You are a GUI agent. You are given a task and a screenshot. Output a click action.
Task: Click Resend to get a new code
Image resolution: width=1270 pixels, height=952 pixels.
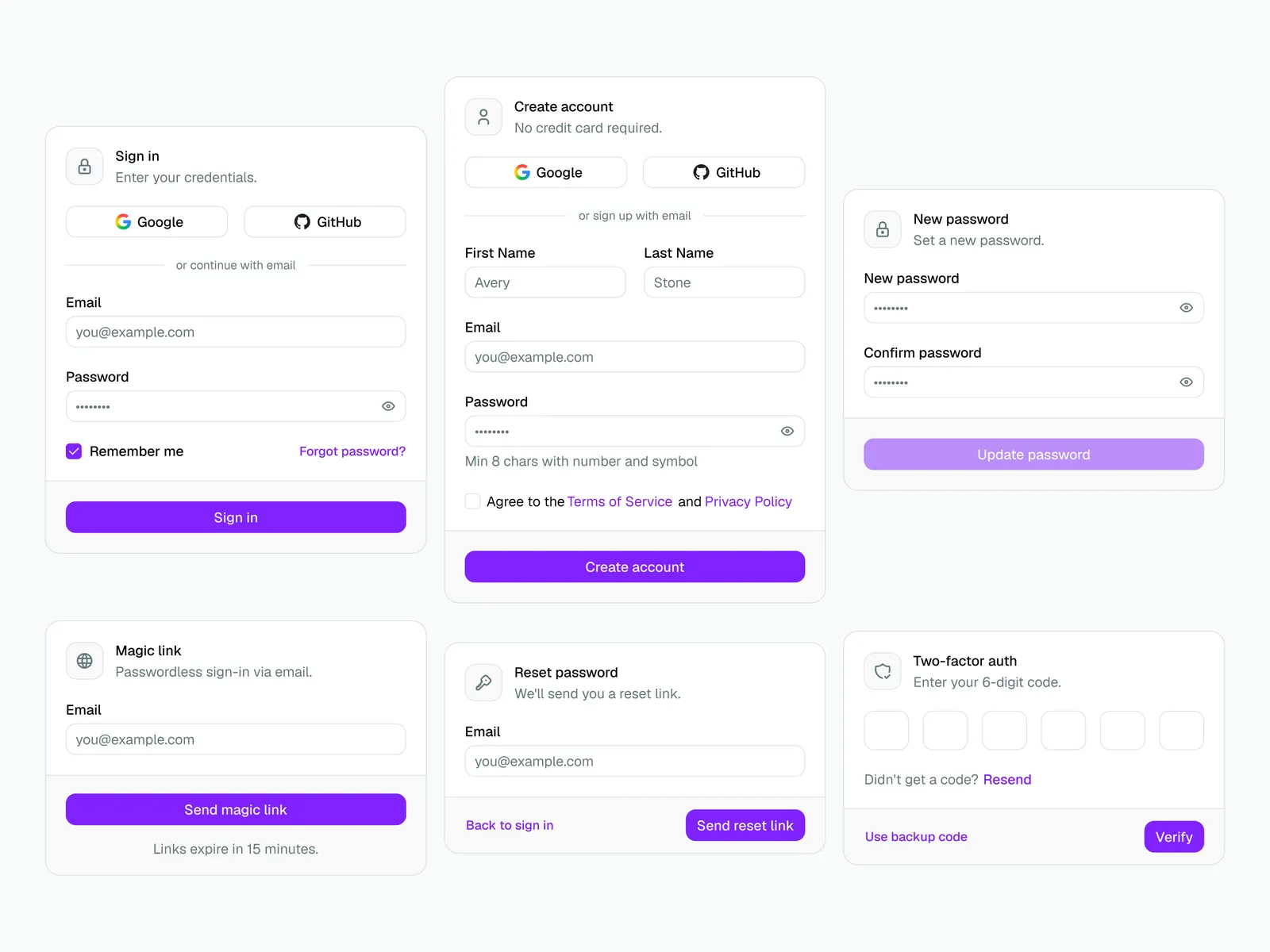tap(1006, 780)
